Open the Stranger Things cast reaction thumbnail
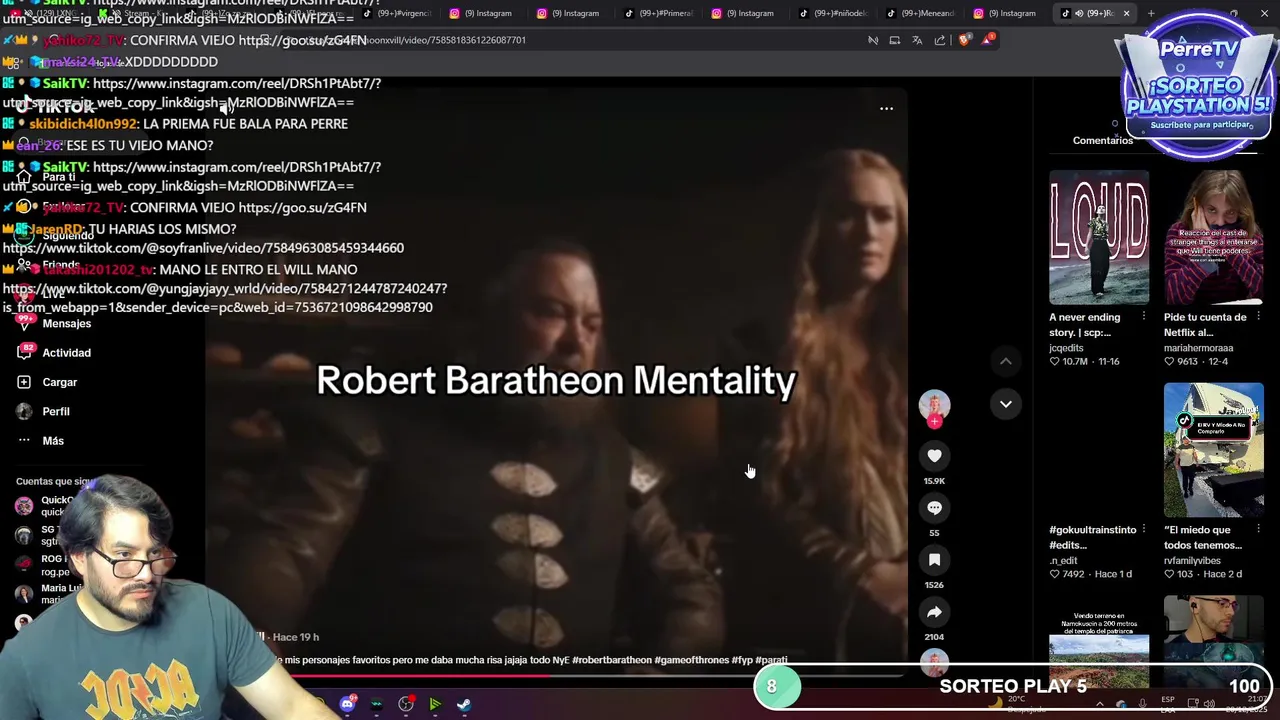 (1213, 237)
